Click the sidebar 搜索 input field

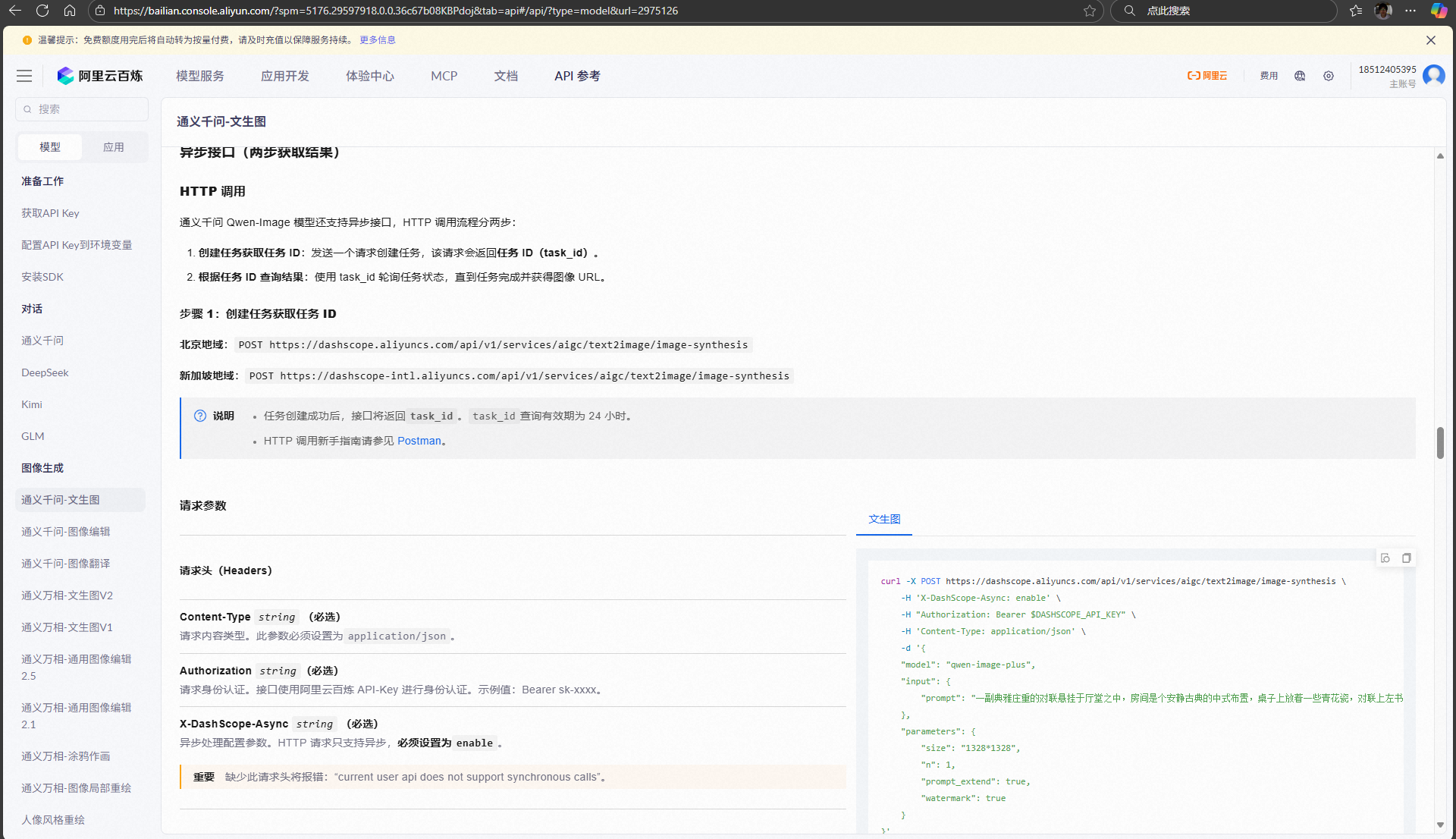coord(82,109)
